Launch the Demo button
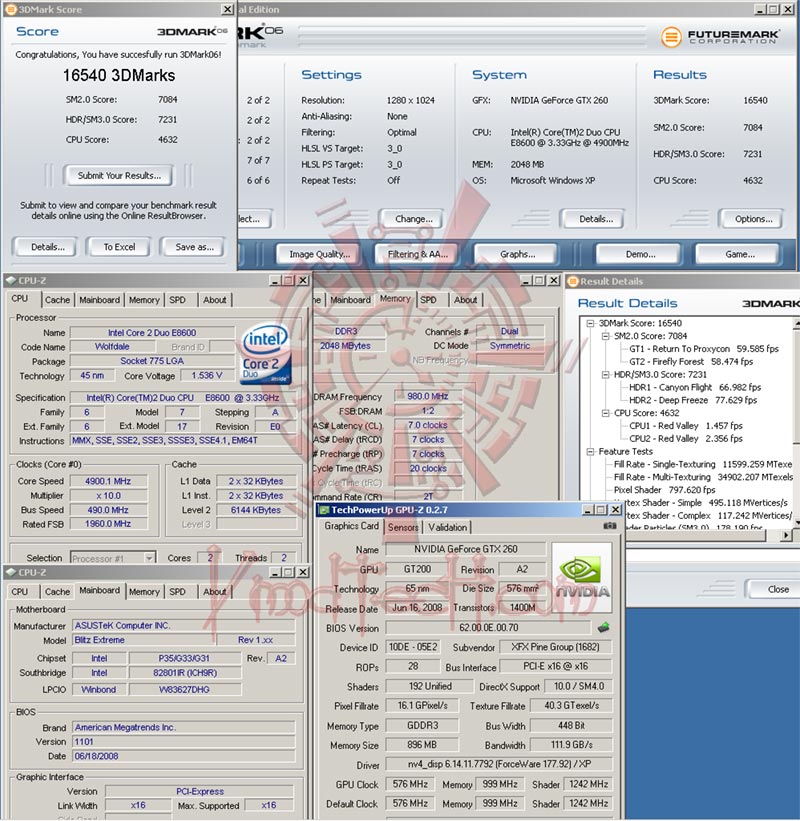 pyautogui.click(x=640, y=254)
